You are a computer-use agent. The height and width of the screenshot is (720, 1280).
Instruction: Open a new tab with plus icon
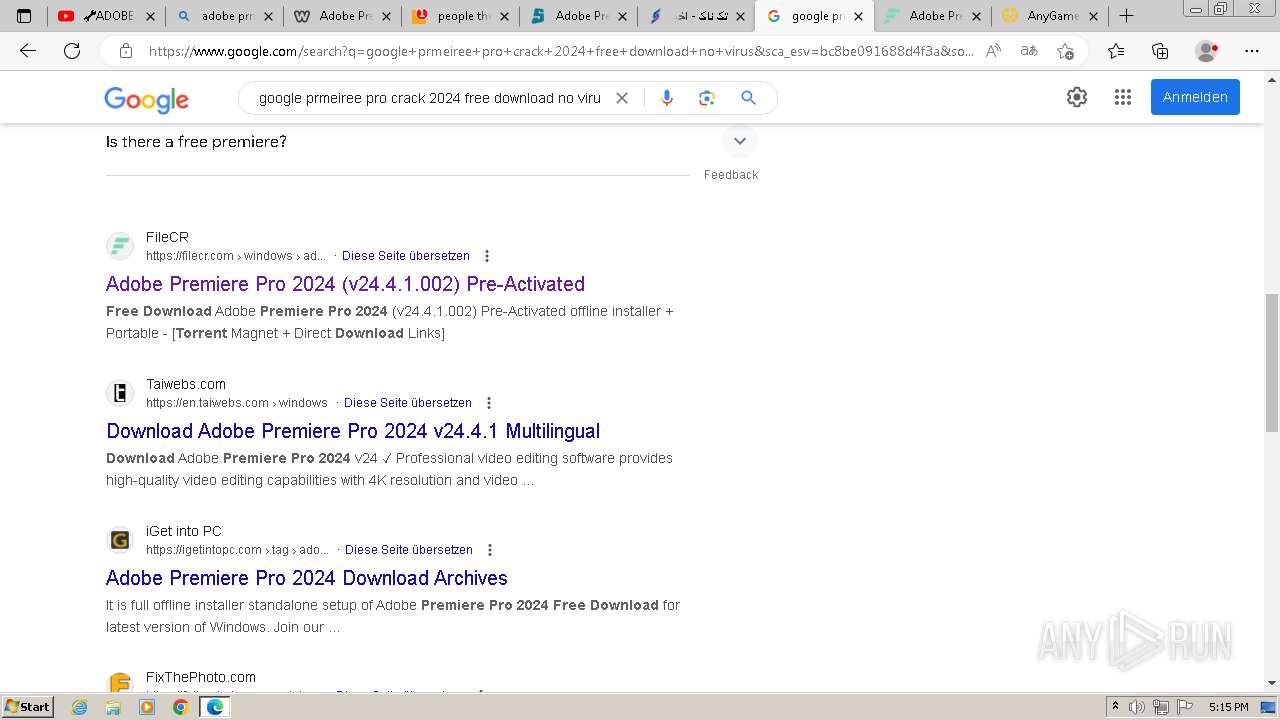tap(1126, 16)
